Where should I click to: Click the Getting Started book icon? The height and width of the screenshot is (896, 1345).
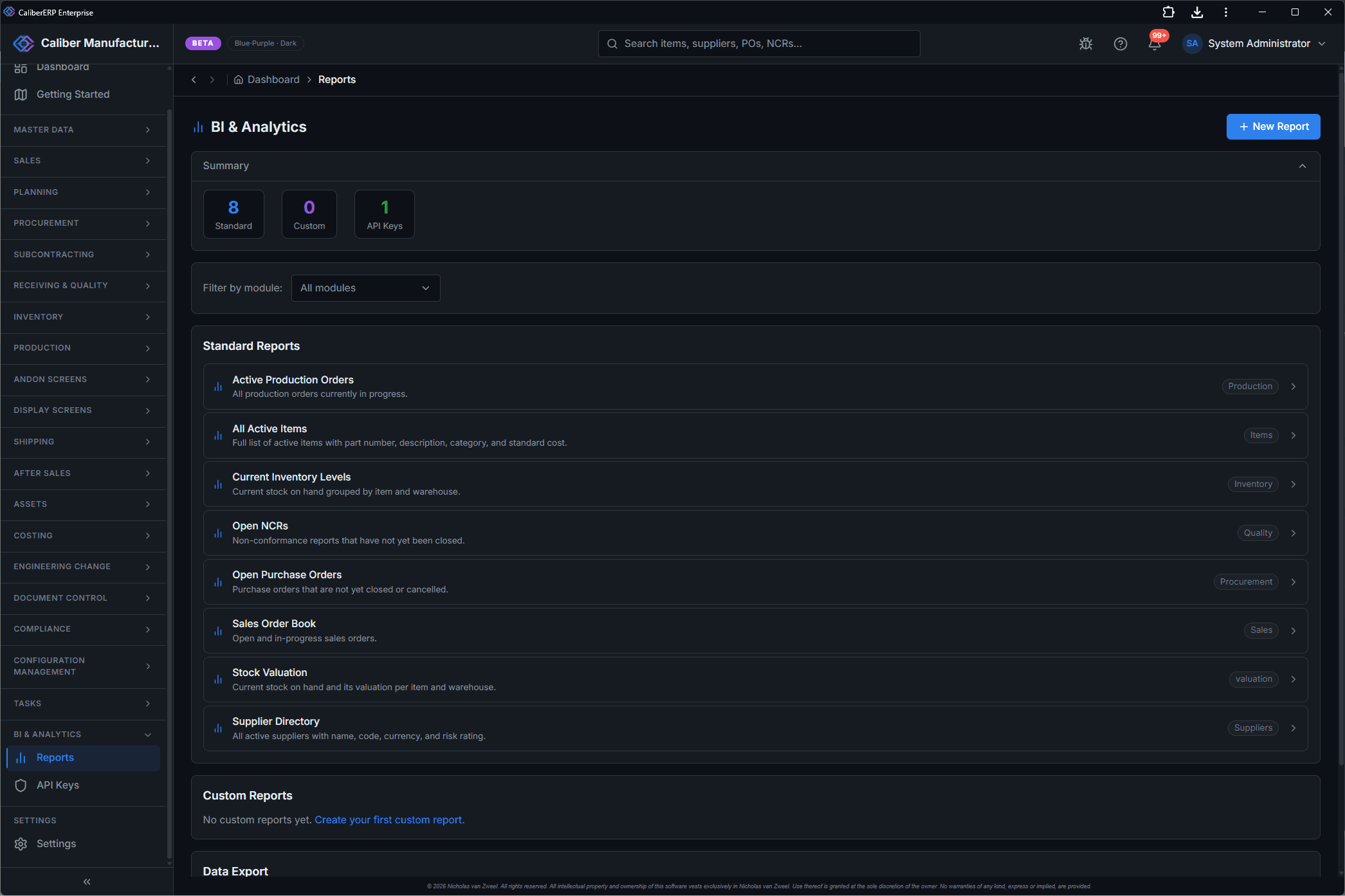tap(21, 95)
